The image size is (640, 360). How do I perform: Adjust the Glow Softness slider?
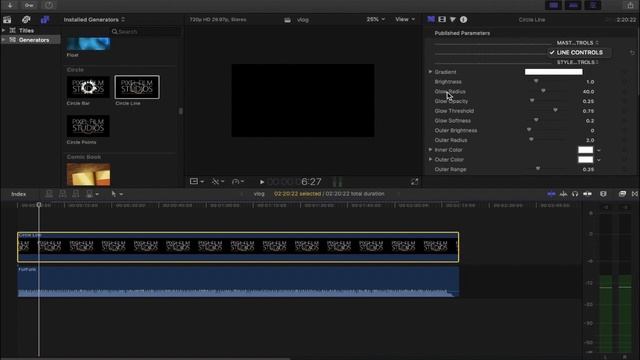[536, 120]
